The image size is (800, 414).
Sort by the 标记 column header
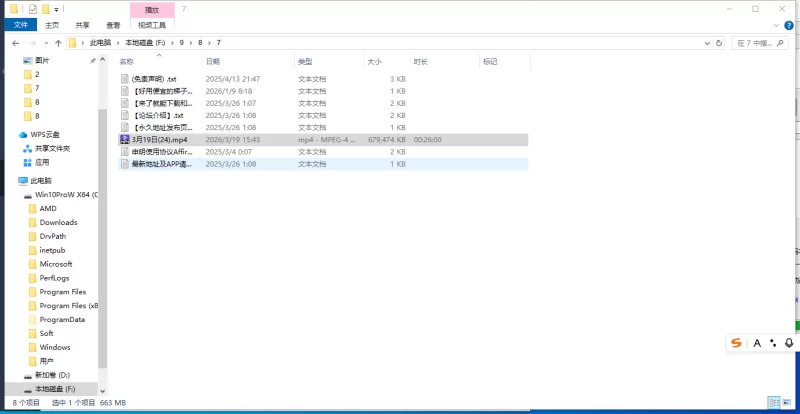tap(490, 62)
